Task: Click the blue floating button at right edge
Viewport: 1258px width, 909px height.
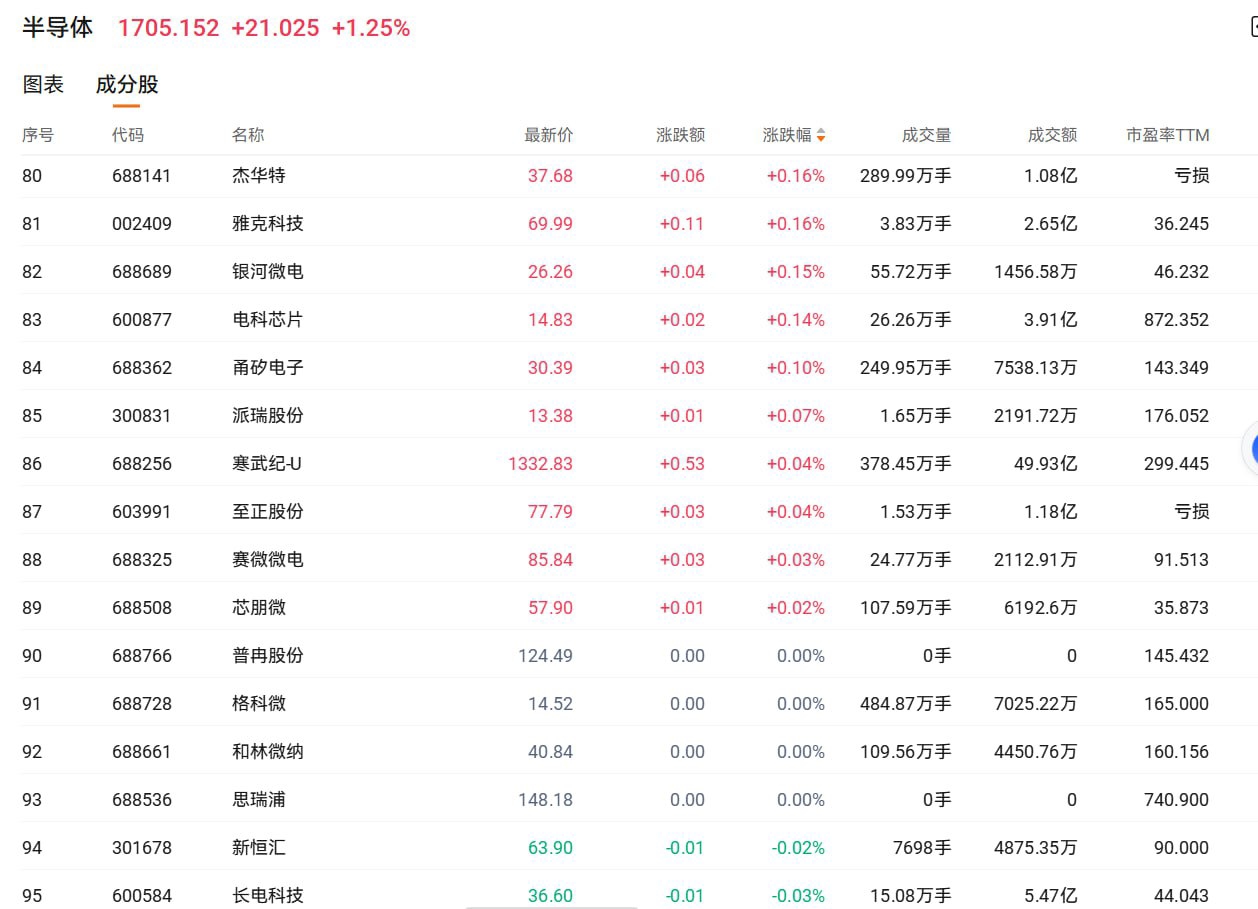Action: pyautogui.click(x=1250, y=450)
